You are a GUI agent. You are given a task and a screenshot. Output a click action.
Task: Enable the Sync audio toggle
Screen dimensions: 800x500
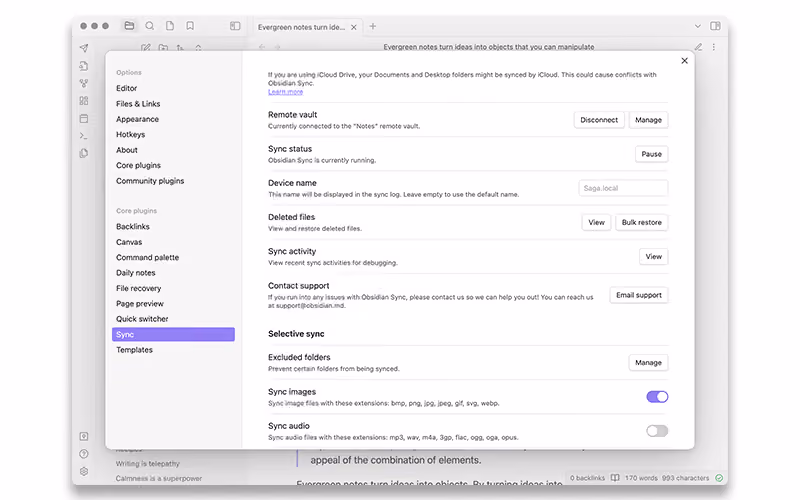point(657,431)
